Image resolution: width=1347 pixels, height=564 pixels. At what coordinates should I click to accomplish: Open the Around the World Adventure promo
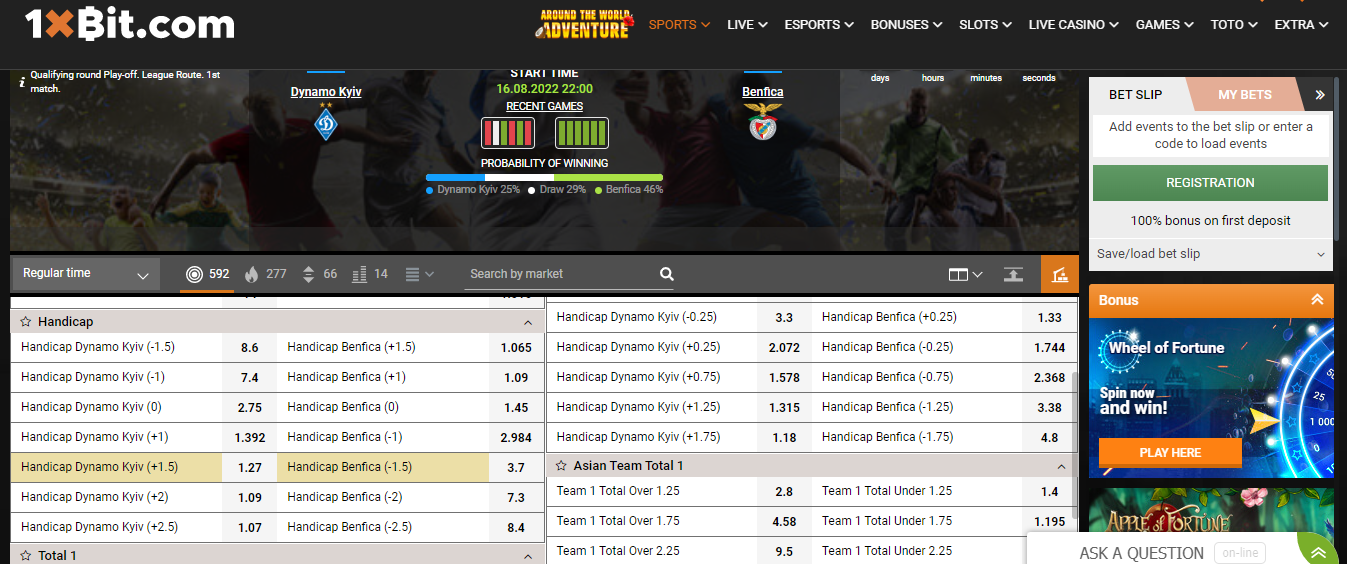coord(585,23)
